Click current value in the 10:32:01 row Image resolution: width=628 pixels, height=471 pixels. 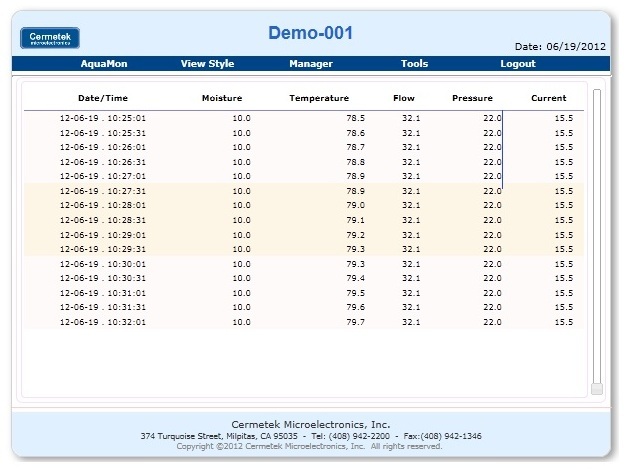[x=564, y=322]
